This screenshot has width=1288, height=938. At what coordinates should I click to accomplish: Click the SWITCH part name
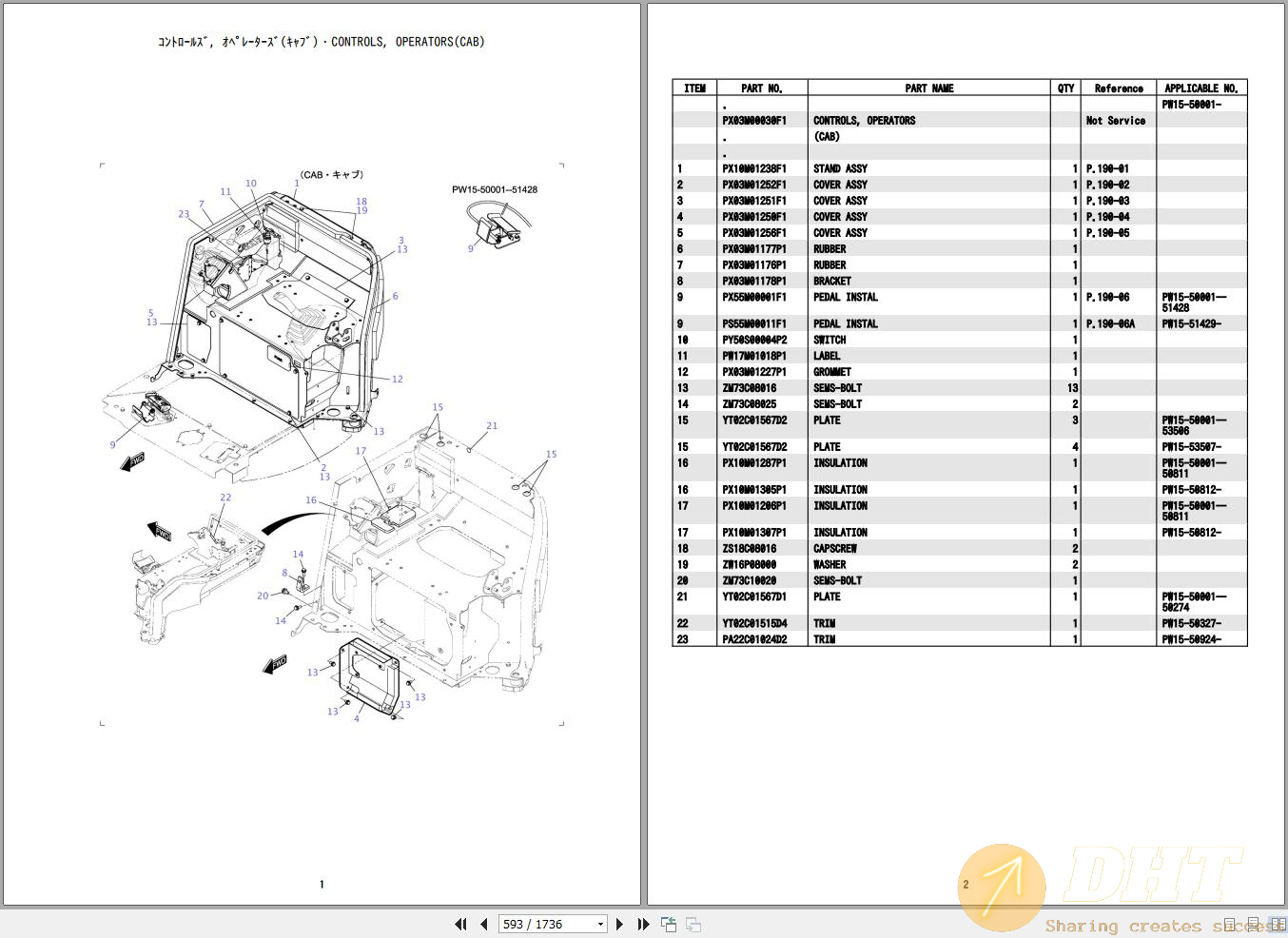point(829,341)
